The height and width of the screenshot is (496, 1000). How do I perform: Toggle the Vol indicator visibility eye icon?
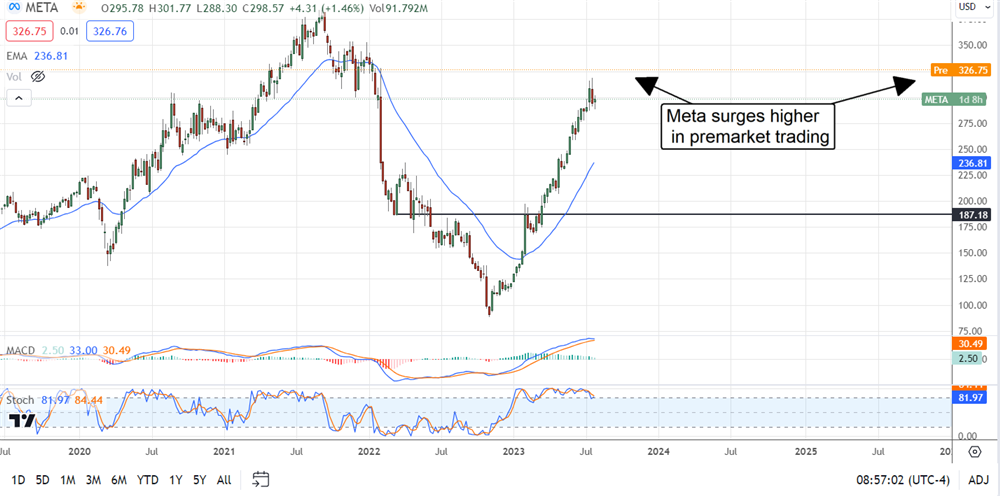point(38,77)
